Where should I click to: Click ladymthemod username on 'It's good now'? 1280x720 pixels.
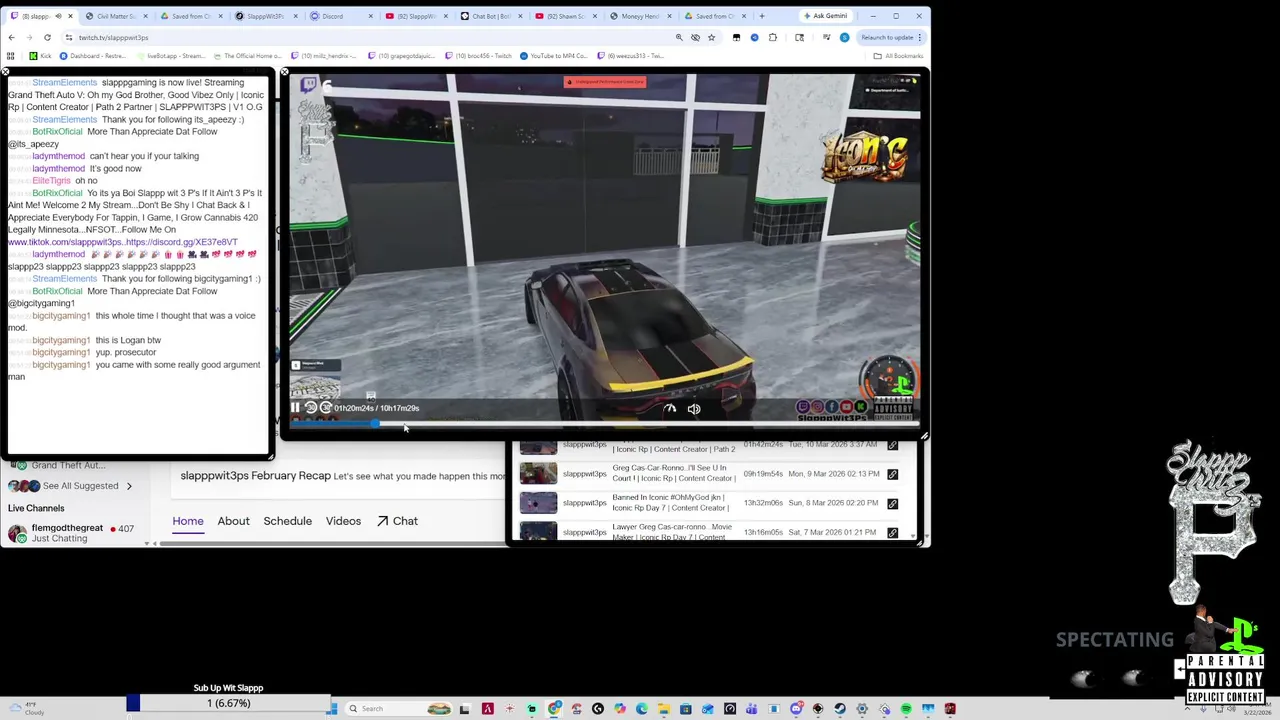59,168
